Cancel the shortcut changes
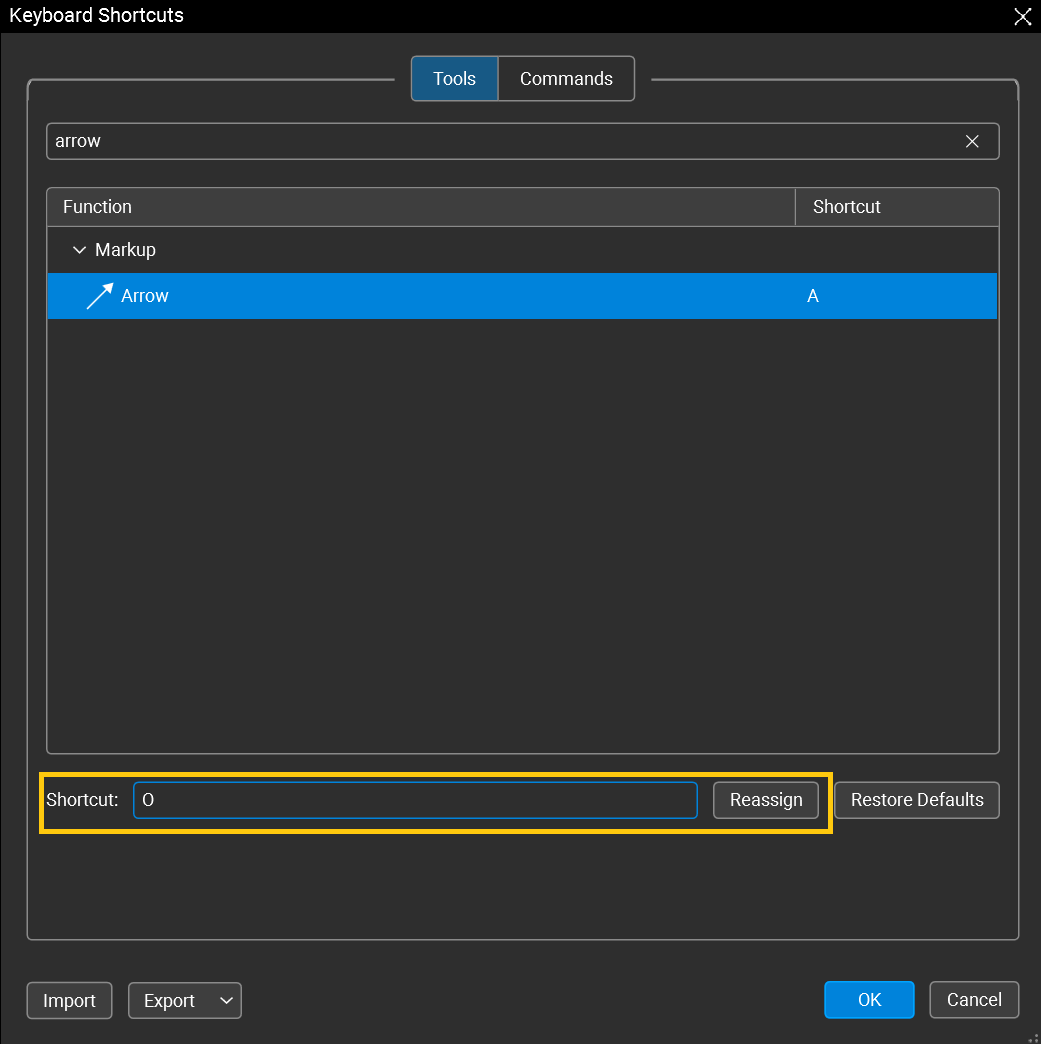 [x=973, y=999]
